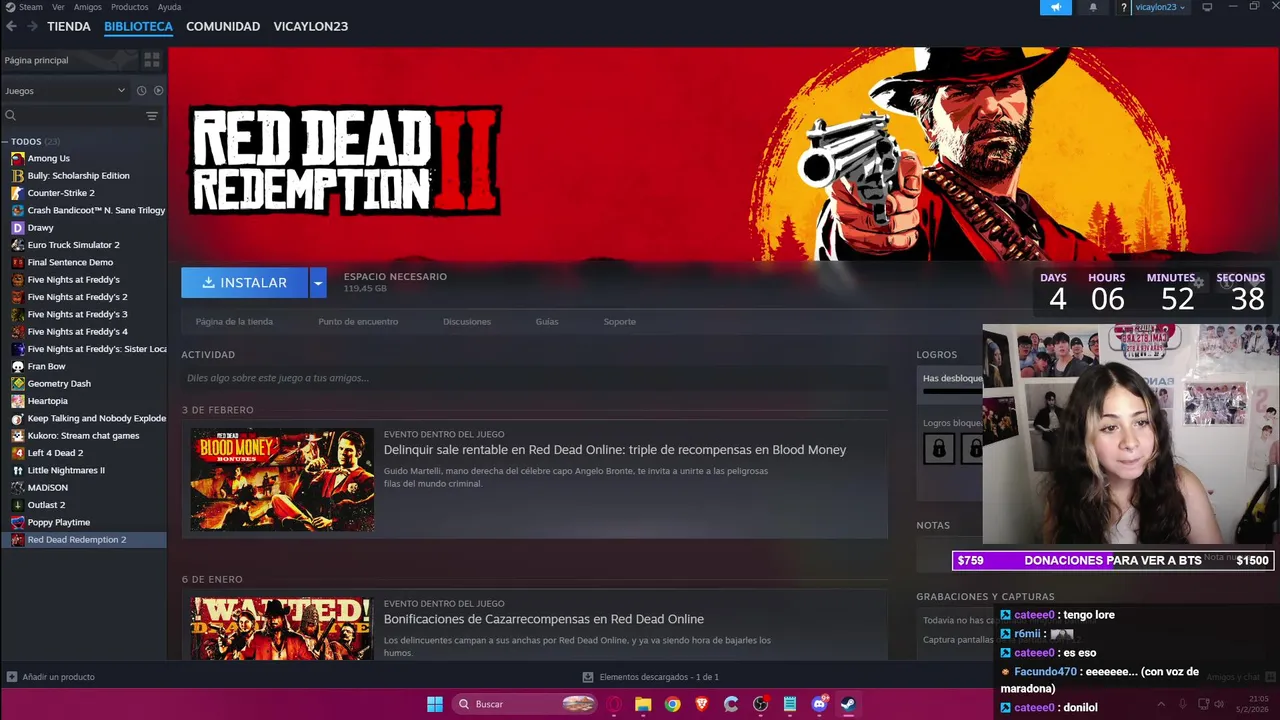Open Opera GX from the taskbar
The width and height of the screenshot is (1280, 720).
tap(614, 704)
